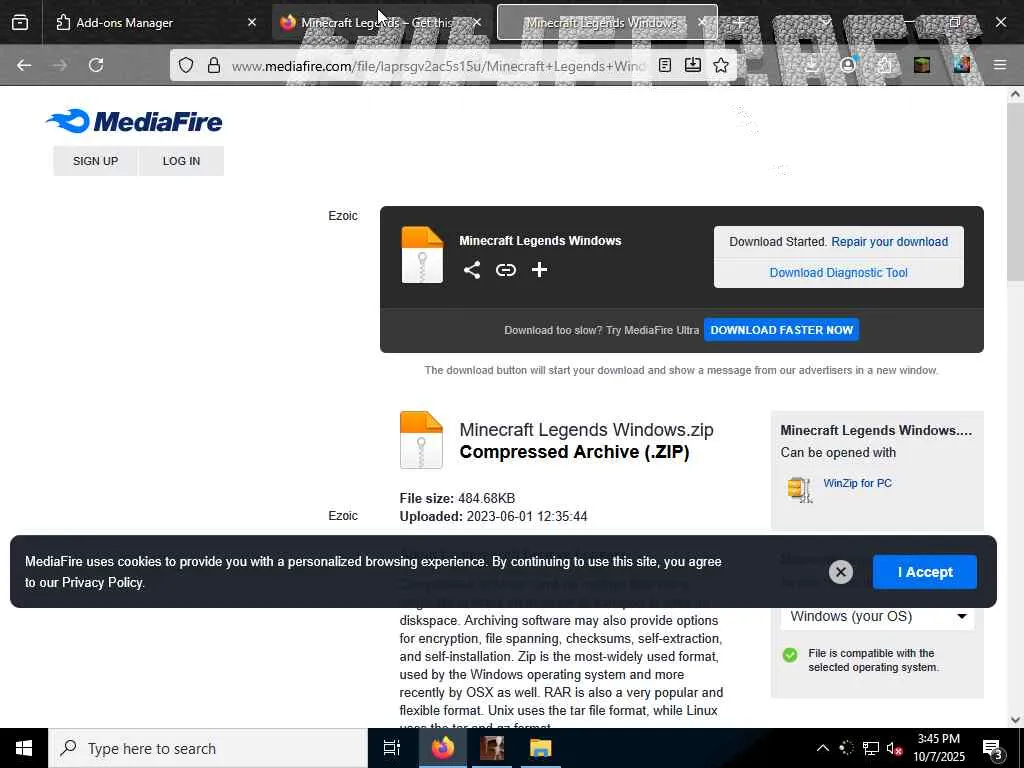Open Task View on the taskbar
Viewport: 1024px width, 768px height.
click(x=391, y=748)
